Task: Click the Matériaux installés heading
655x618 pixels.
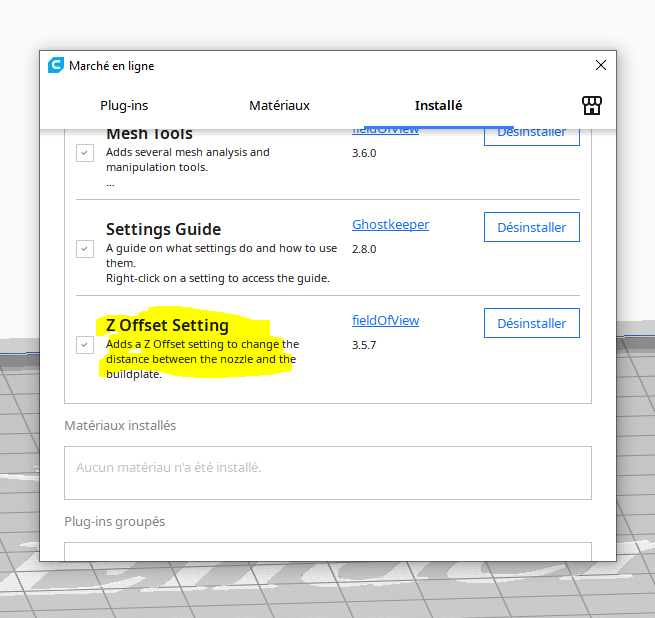Action: (x=120, y=425)
